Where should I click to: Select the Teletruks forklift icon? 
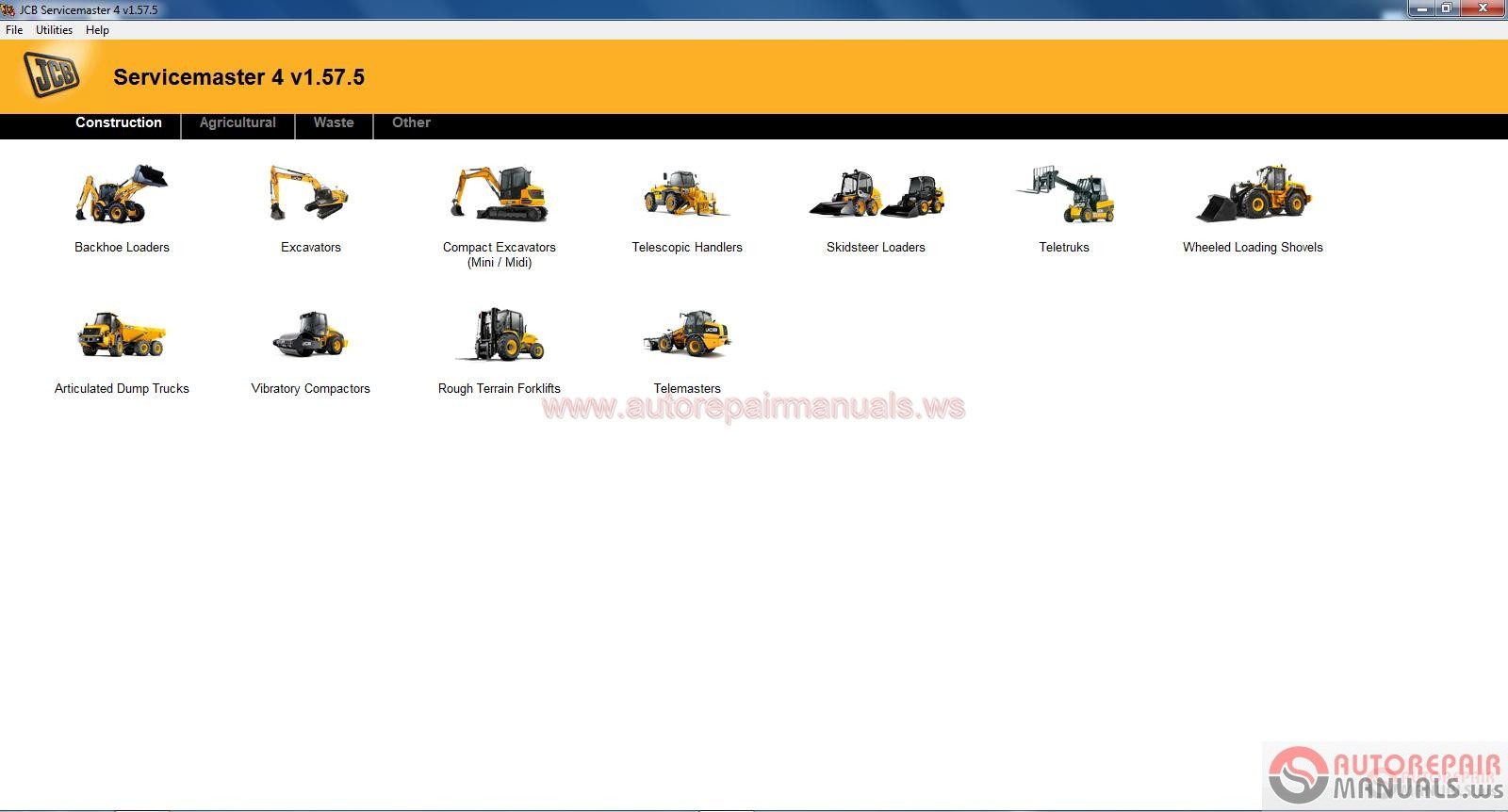tap(1065, 194)
